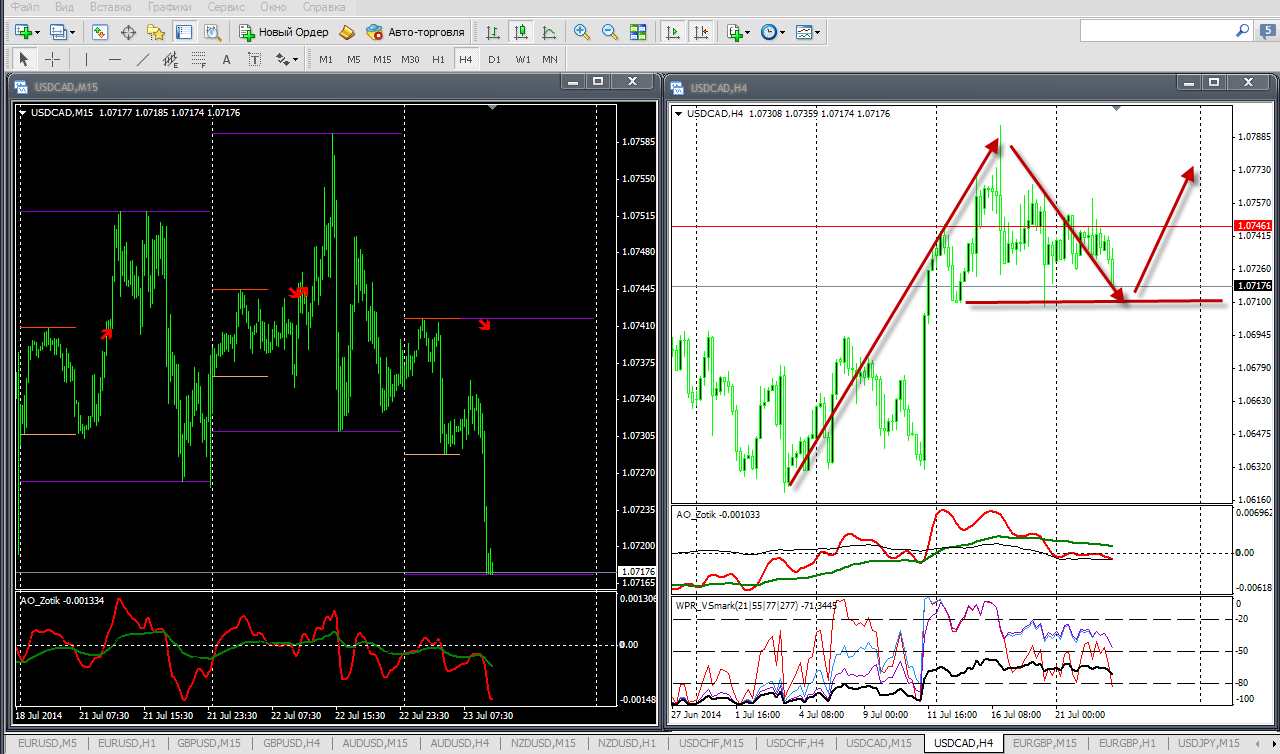Expand the new chart dropdown arrow

pos(38,32)
